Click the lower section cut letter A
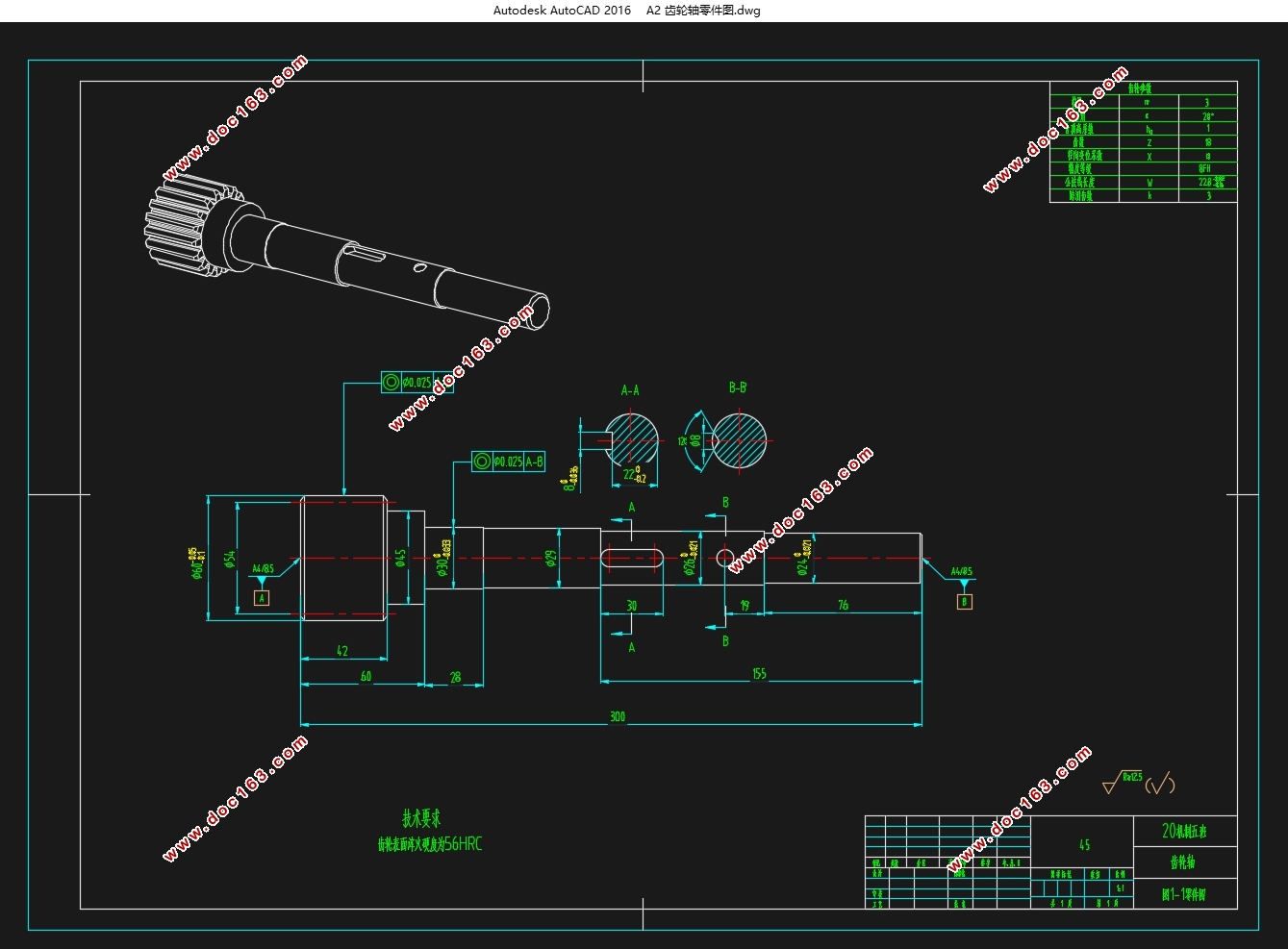Viewport: 1288px width, 949px height. (632, 647)
